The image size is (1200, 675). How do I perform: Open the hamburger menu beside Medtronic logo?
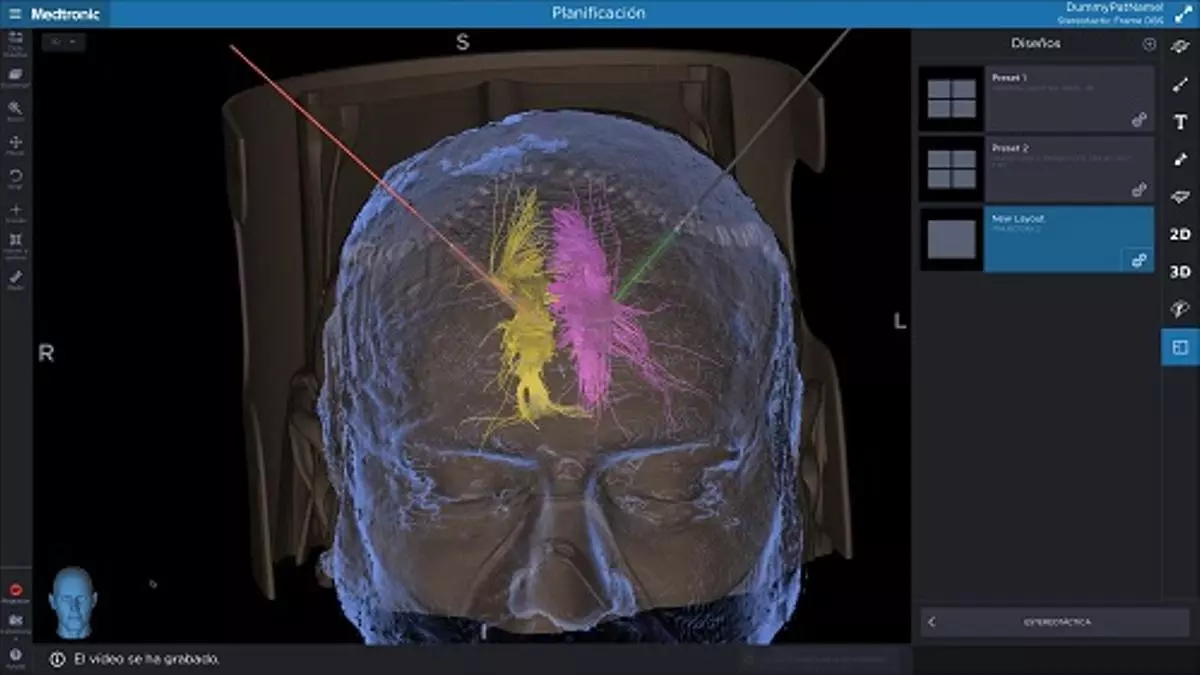pyautogui.click(x=14, y=14)
